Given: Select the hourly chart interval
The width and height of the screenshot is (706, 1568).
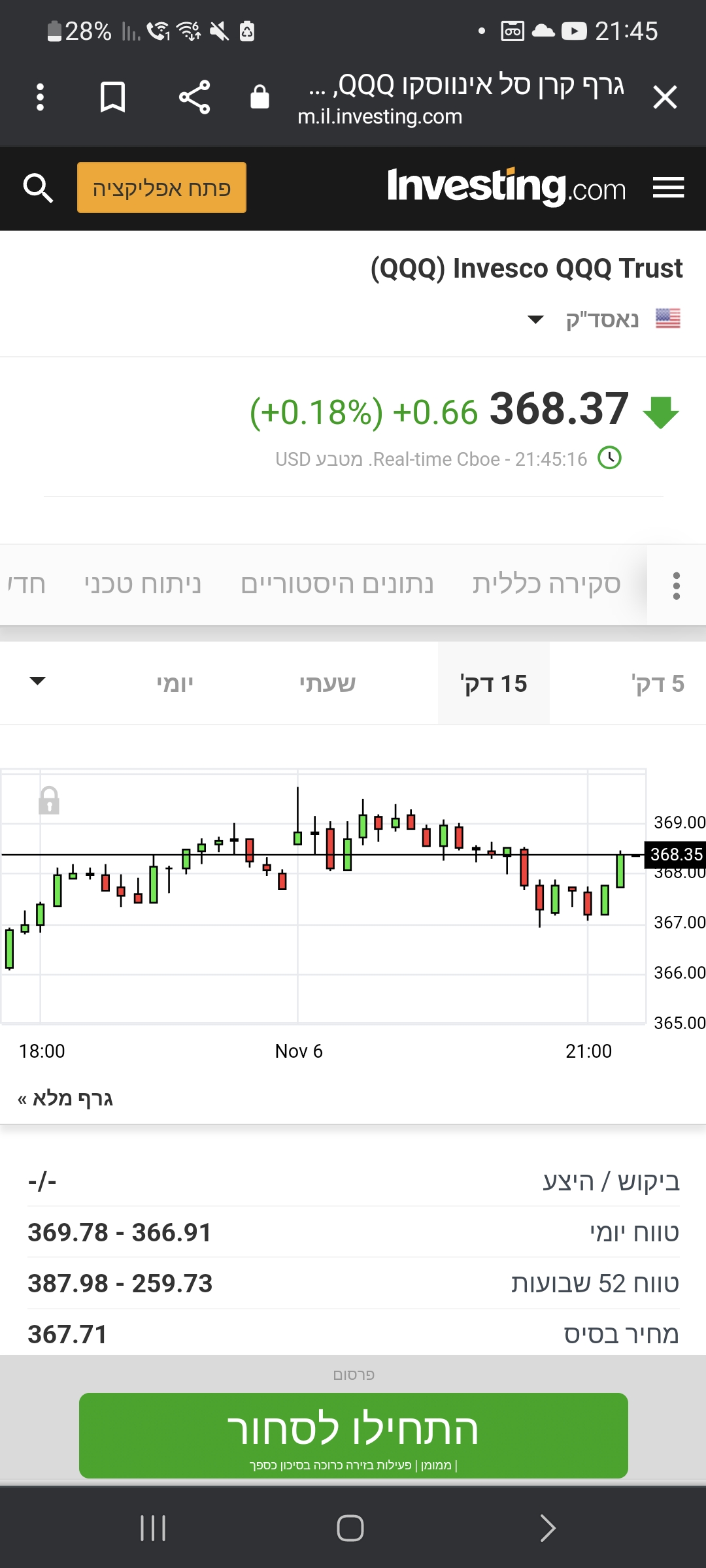Looking at the screenshot, I should pos(328,683).
